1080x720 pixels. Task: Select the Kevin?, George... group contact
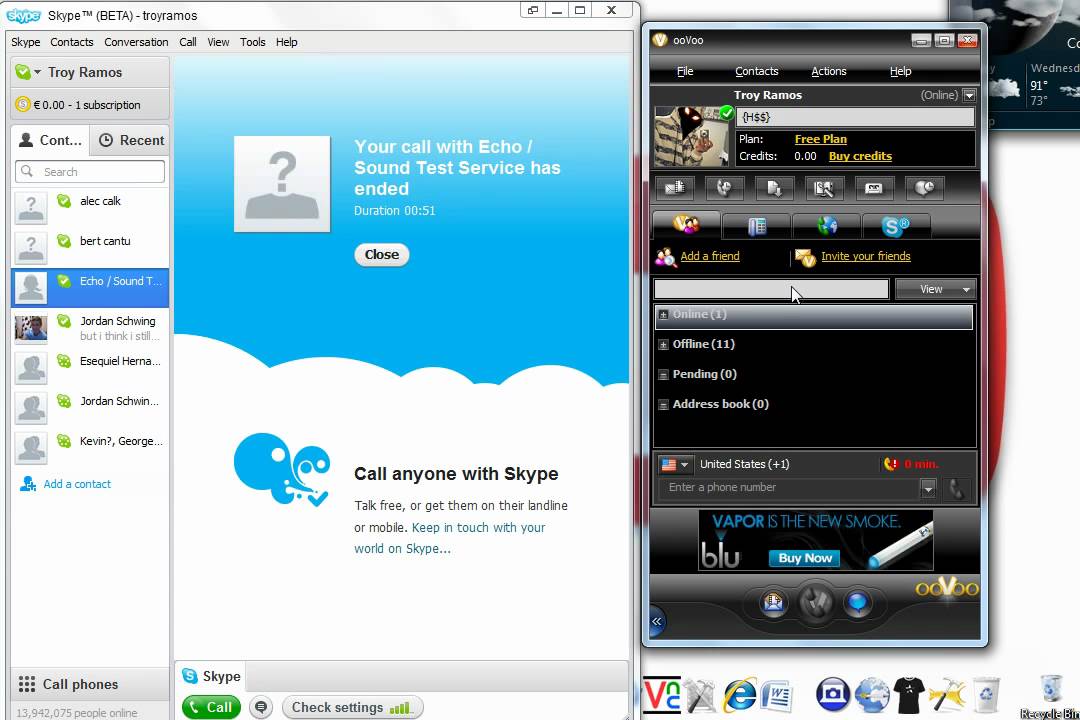pyautogui.click(x=90, y=448)
